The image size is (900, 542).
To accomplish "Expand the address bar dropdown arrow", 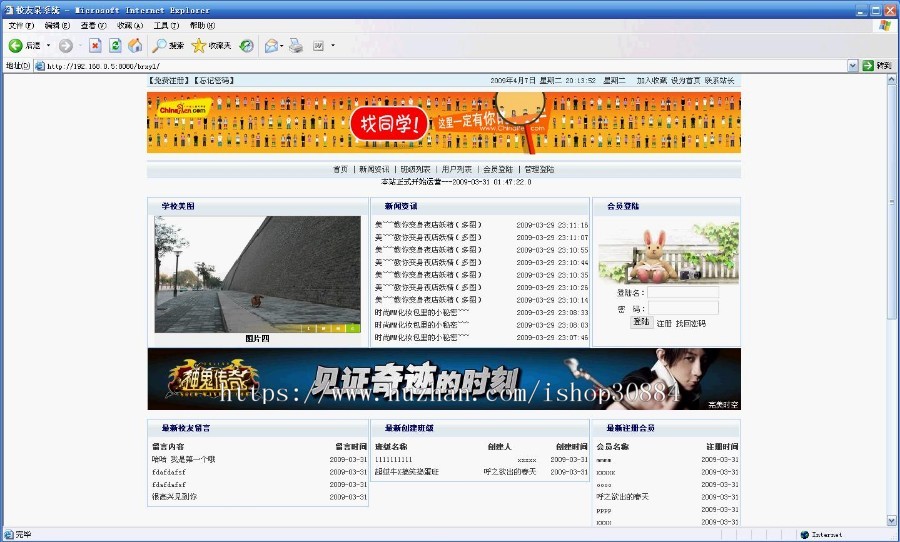I will pos(852,66).
